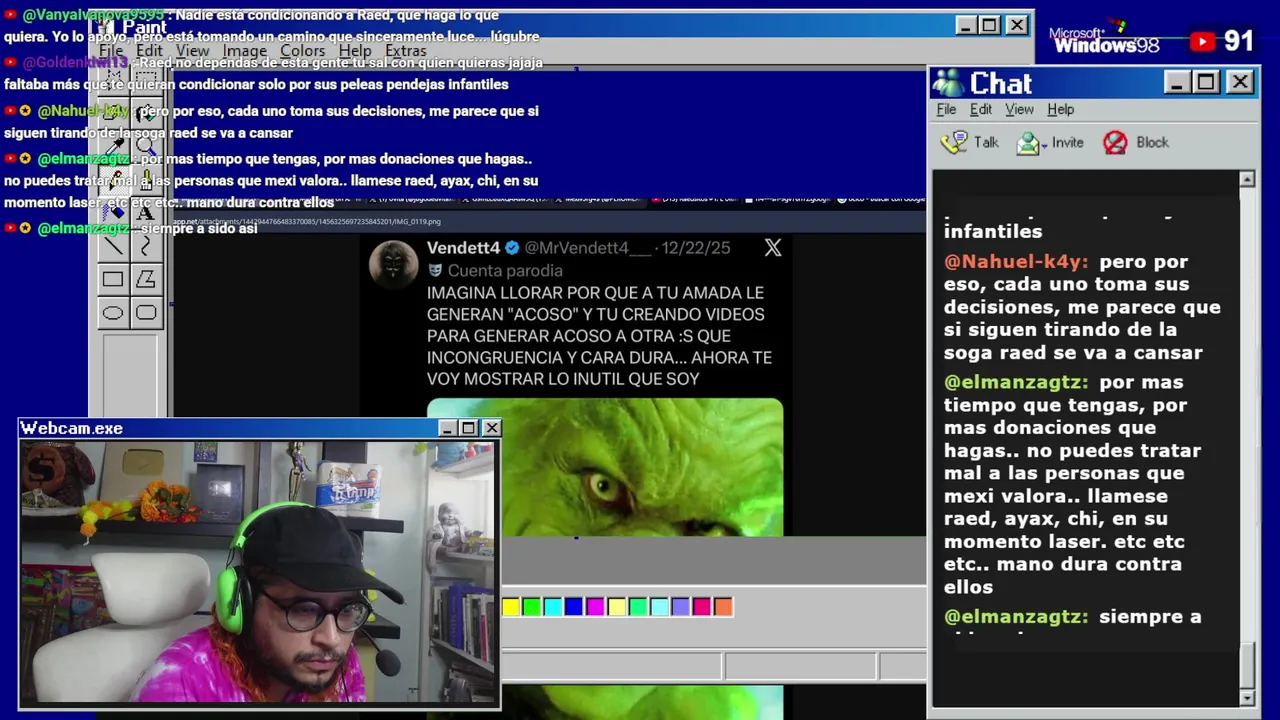Click the Invite people icon in Chat
Screen dimensions: 1280x720
[x=1028, y=143]
